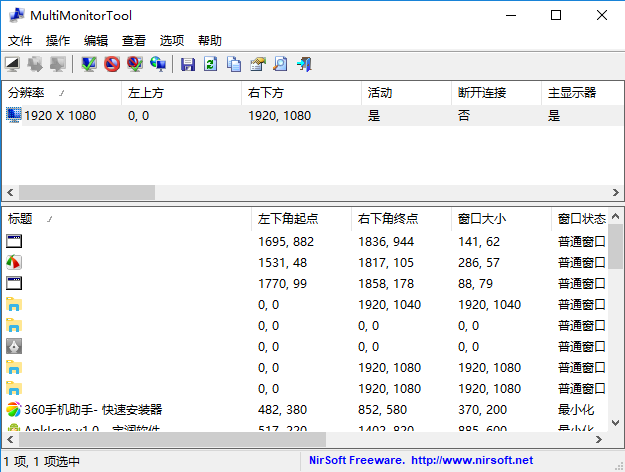This screenshot has width=625, height=472.
Task: Sort monitors by the 分辨率 column header
Action: [x=30, y=93]
